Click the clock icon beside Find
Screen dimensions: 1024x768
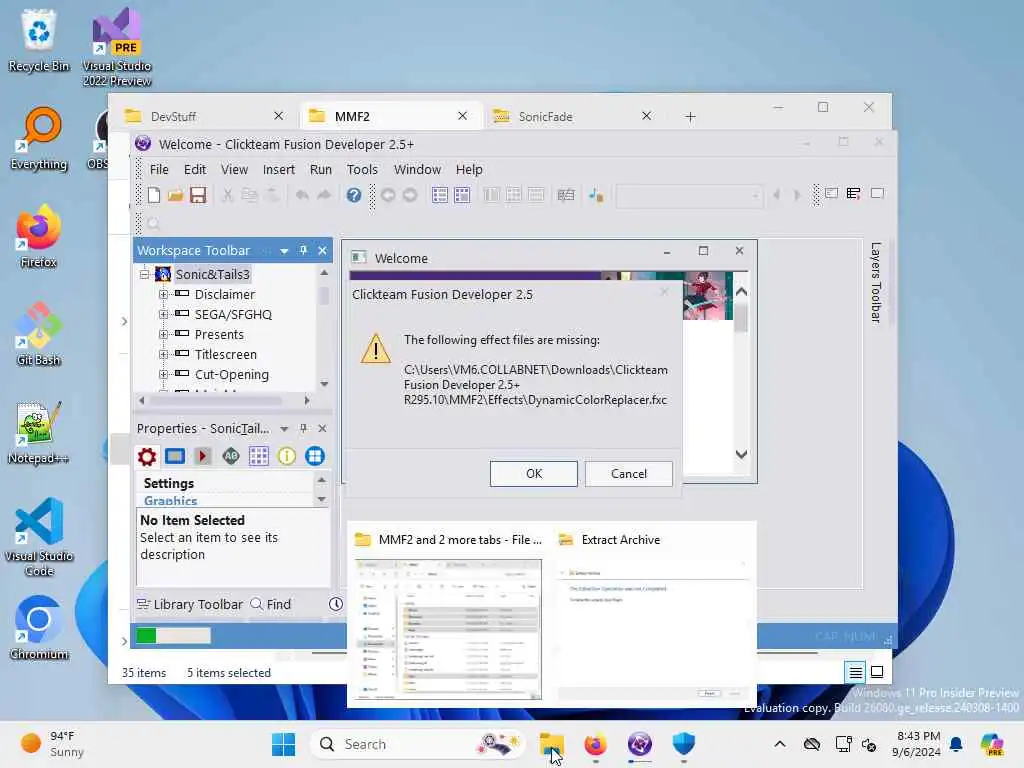click(x=336, y=604)
